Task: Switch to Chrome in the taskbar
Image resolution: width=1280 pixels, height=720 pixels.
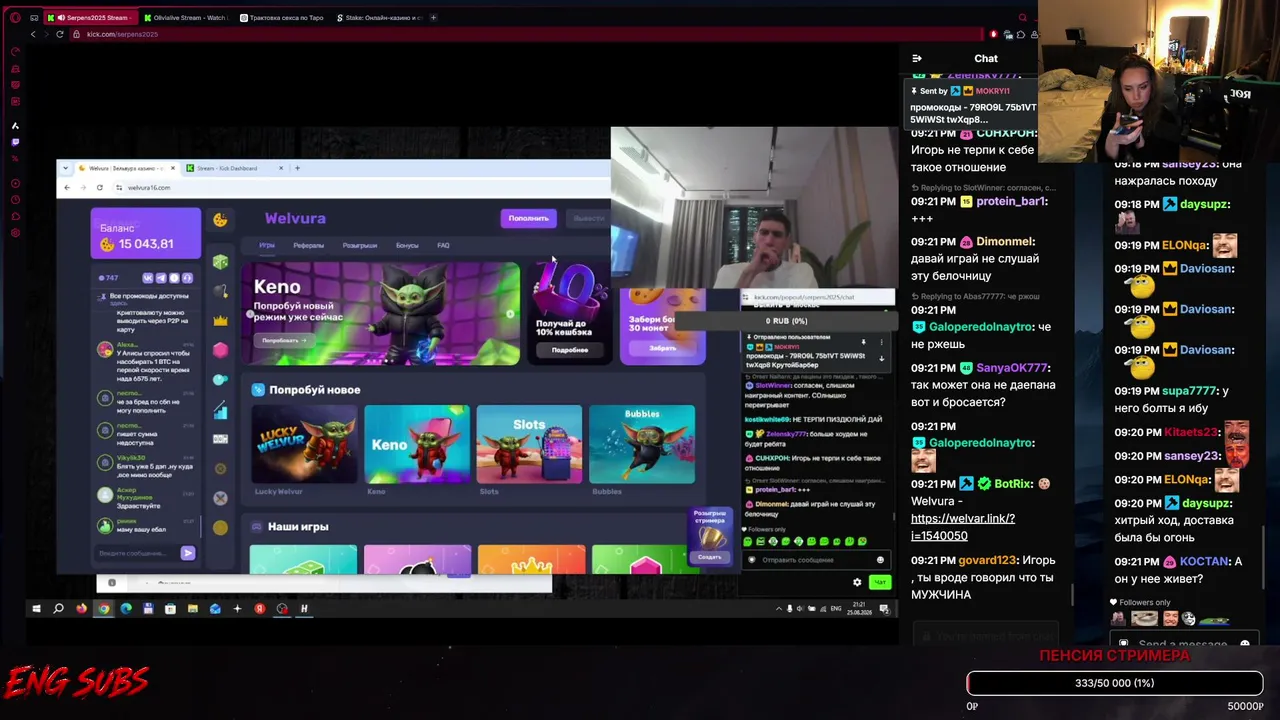Action: [103, 608]
